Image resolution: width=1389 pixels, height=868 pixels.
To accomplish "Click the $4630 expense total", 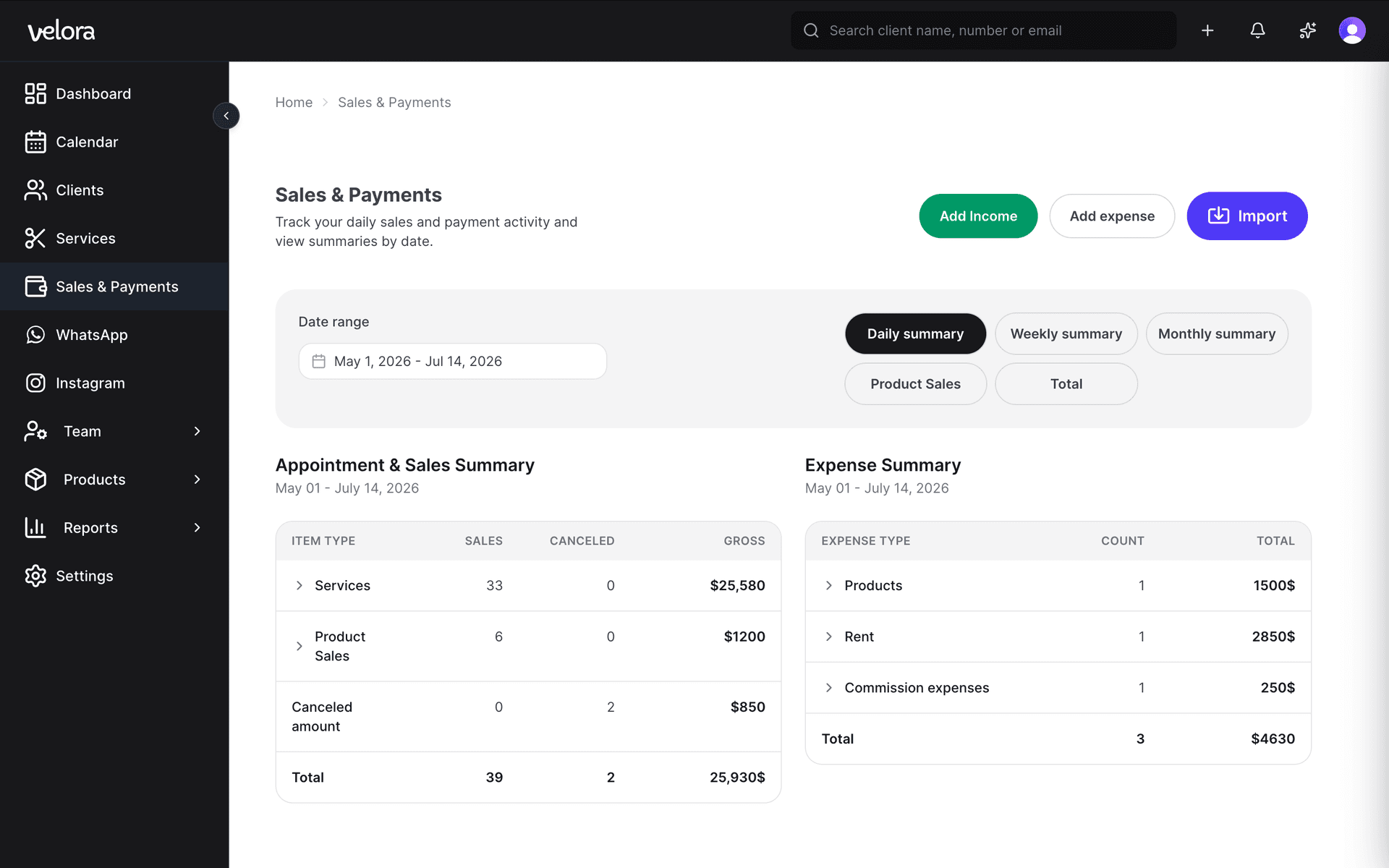I will (x=1273, y=739).
